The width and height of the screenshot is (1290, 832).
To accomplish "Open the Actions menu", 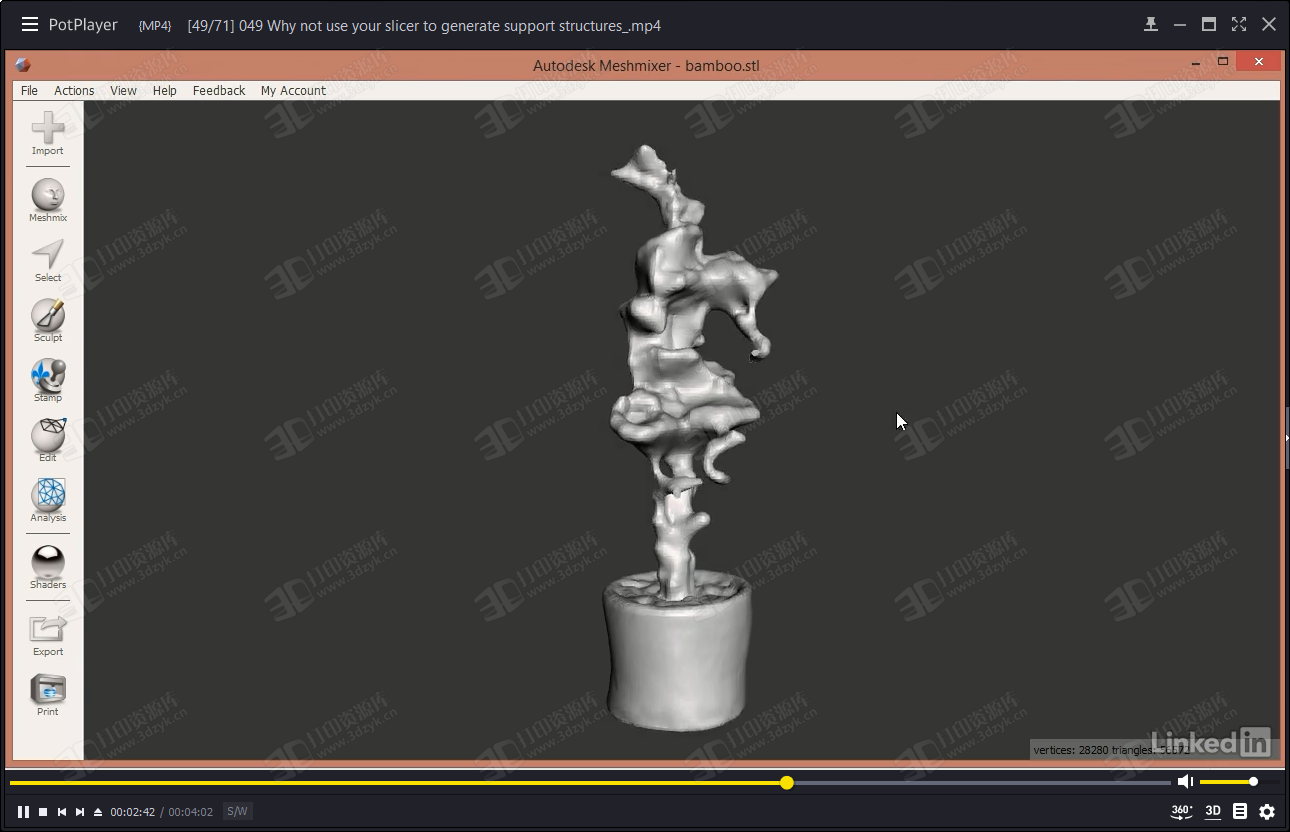I will [74, 90].
